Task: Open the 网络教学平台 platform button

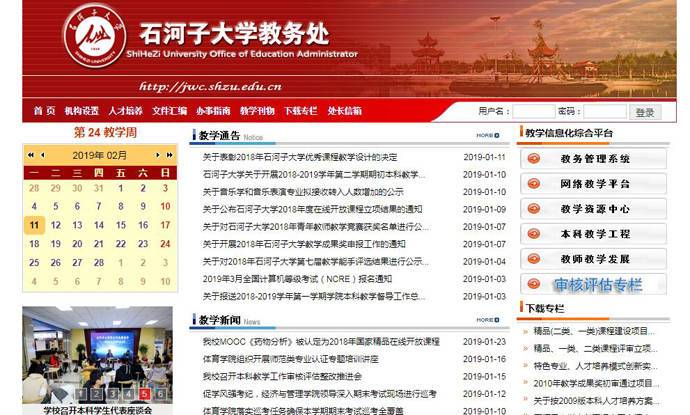Action: [x=594, y=184]
